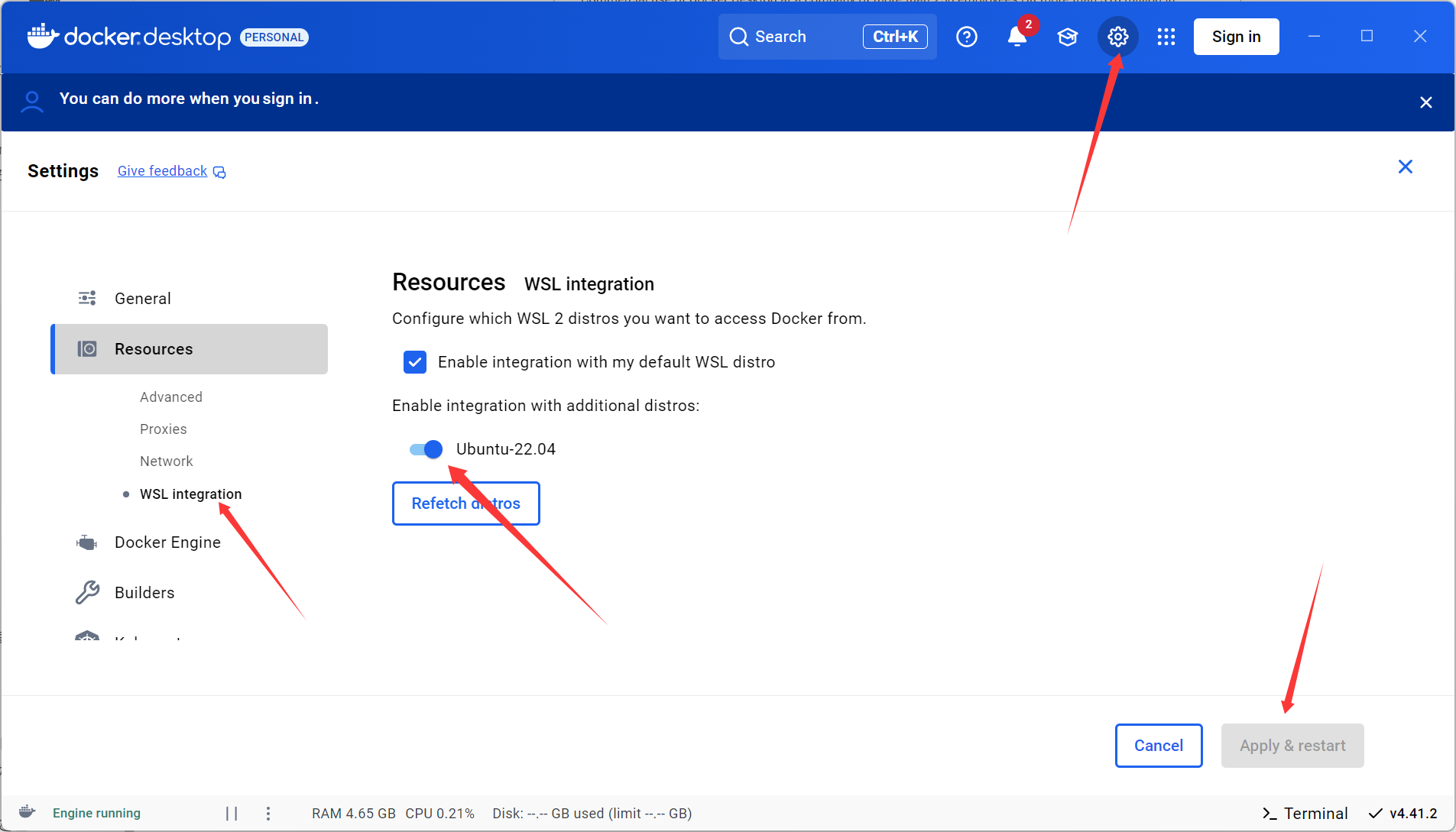Viewport: 1456px width, 832px height.
Task: Select WSL integration subsection
Action: (190, 494)
